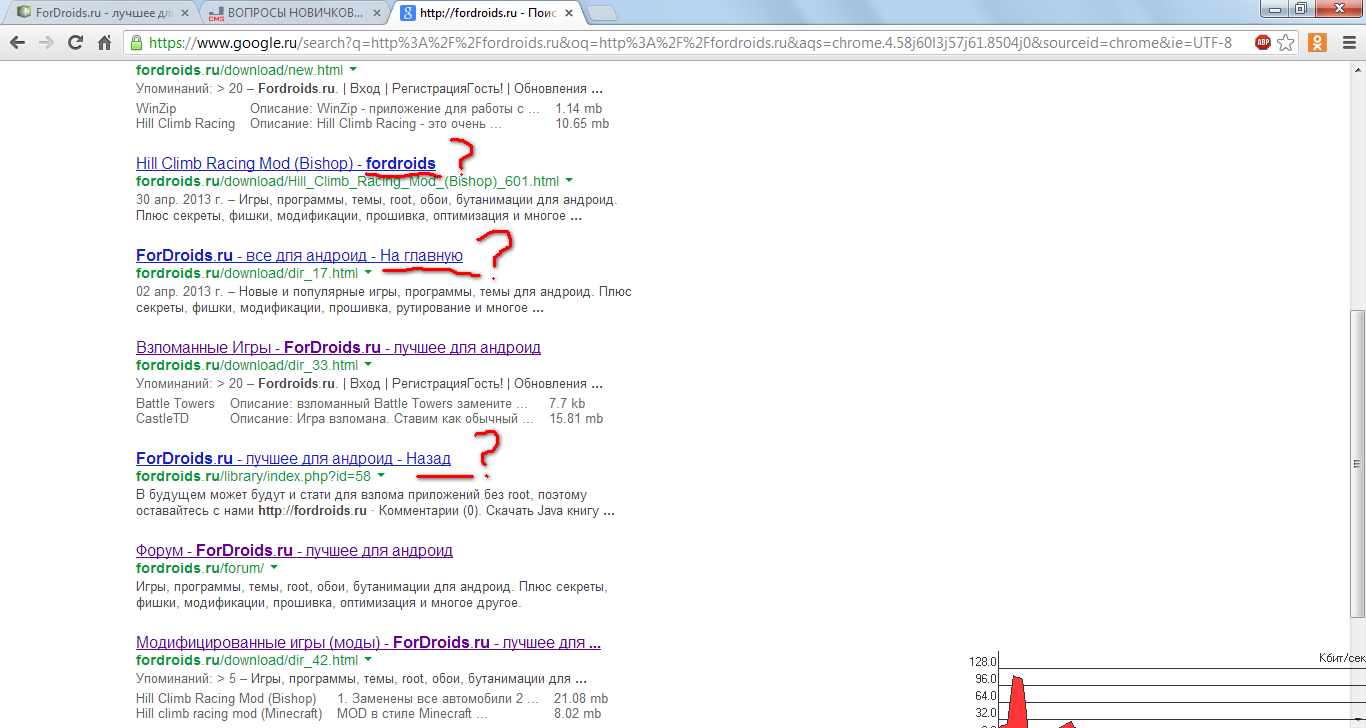
Task: Open dropdown arrow next to download/dir_17.html
Action: (368, 273)
